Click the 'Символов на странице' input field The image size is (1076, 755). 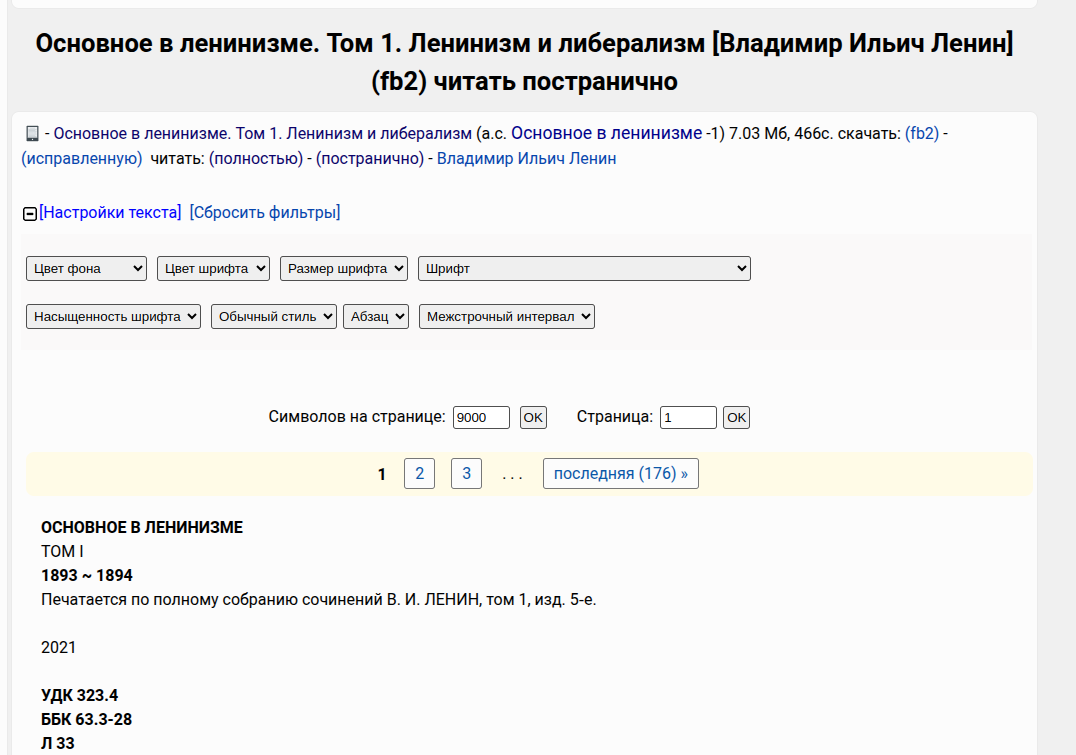(481, 417)
